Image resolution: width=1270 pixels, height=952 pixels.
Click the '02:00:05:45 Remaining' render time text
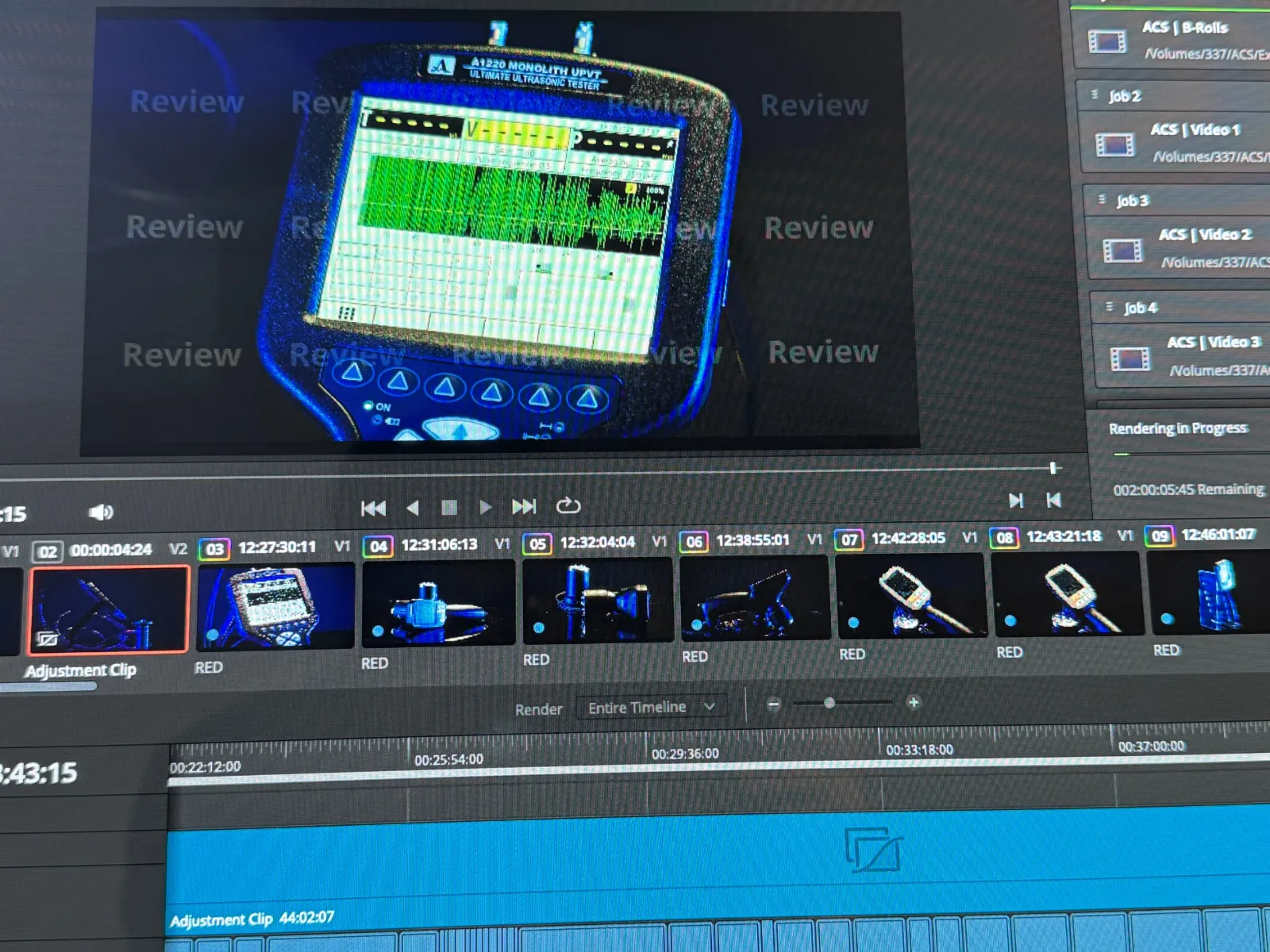[x=1188, y=489]
